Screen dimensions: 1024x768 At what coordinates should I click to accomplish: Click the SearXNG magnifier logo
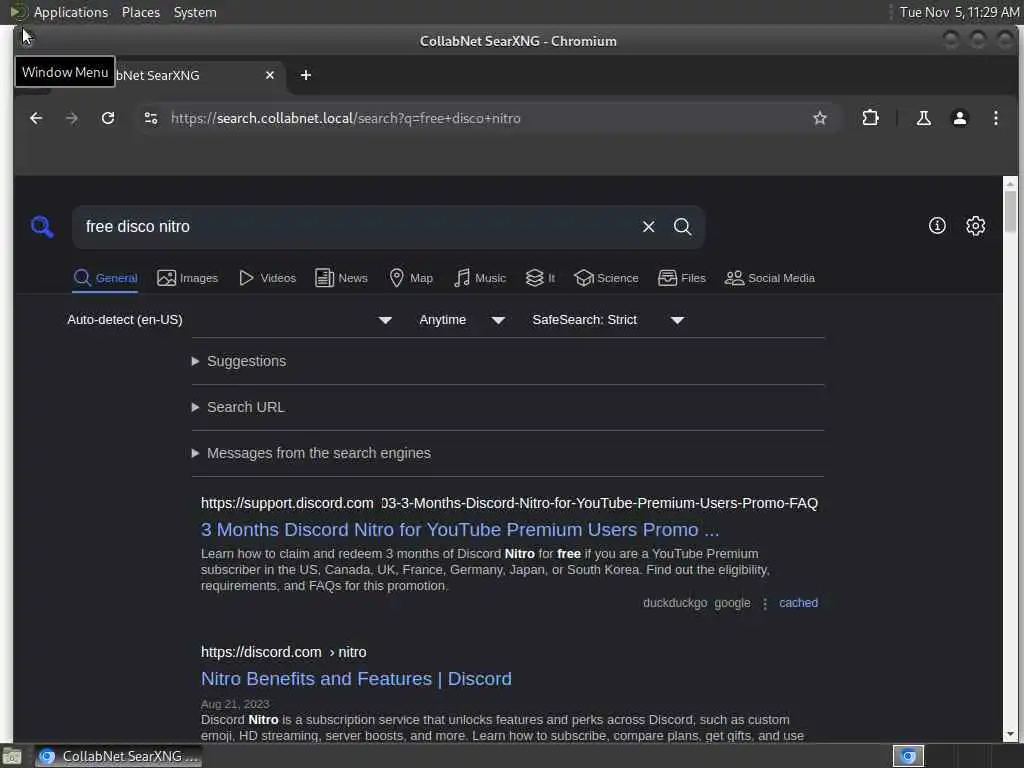(42, 227)
